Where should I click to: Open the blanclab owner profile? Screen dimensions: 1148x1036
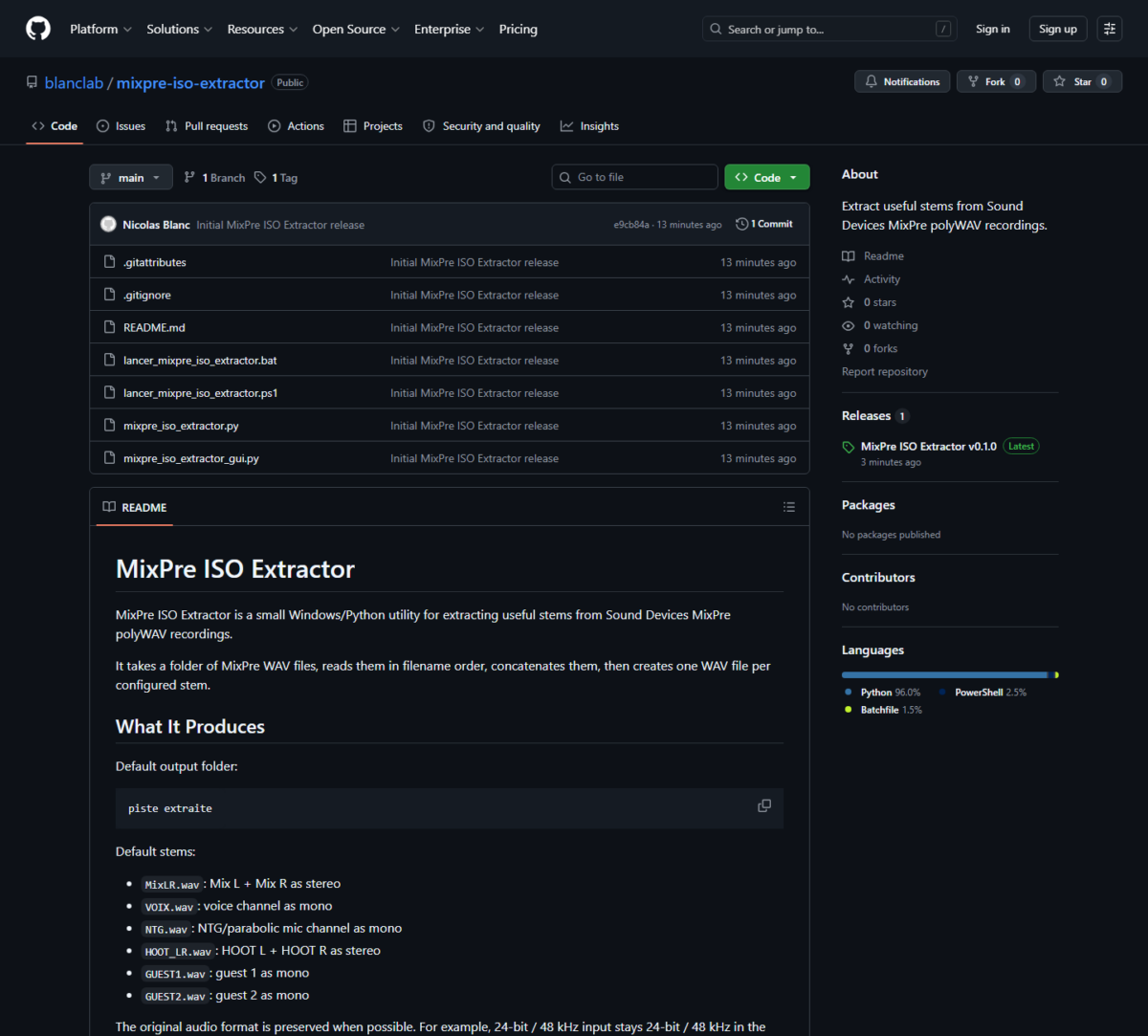[75, 83]
